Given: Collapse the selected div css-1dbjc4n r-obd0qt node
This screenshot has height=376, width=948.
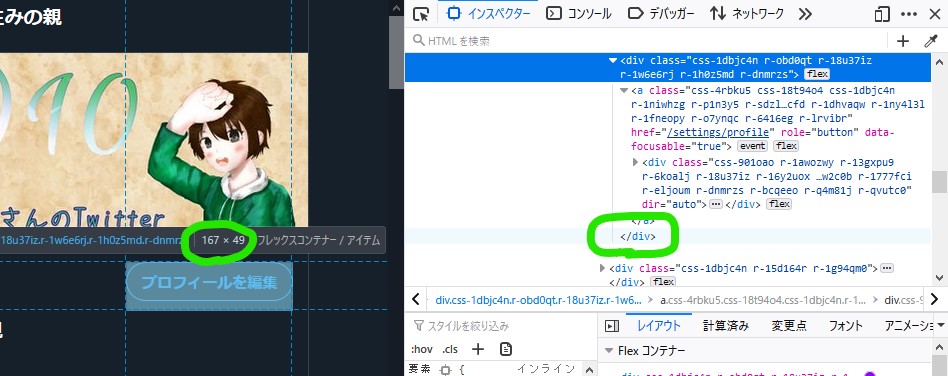Looking at the screenshot, I should click(613, 60).
